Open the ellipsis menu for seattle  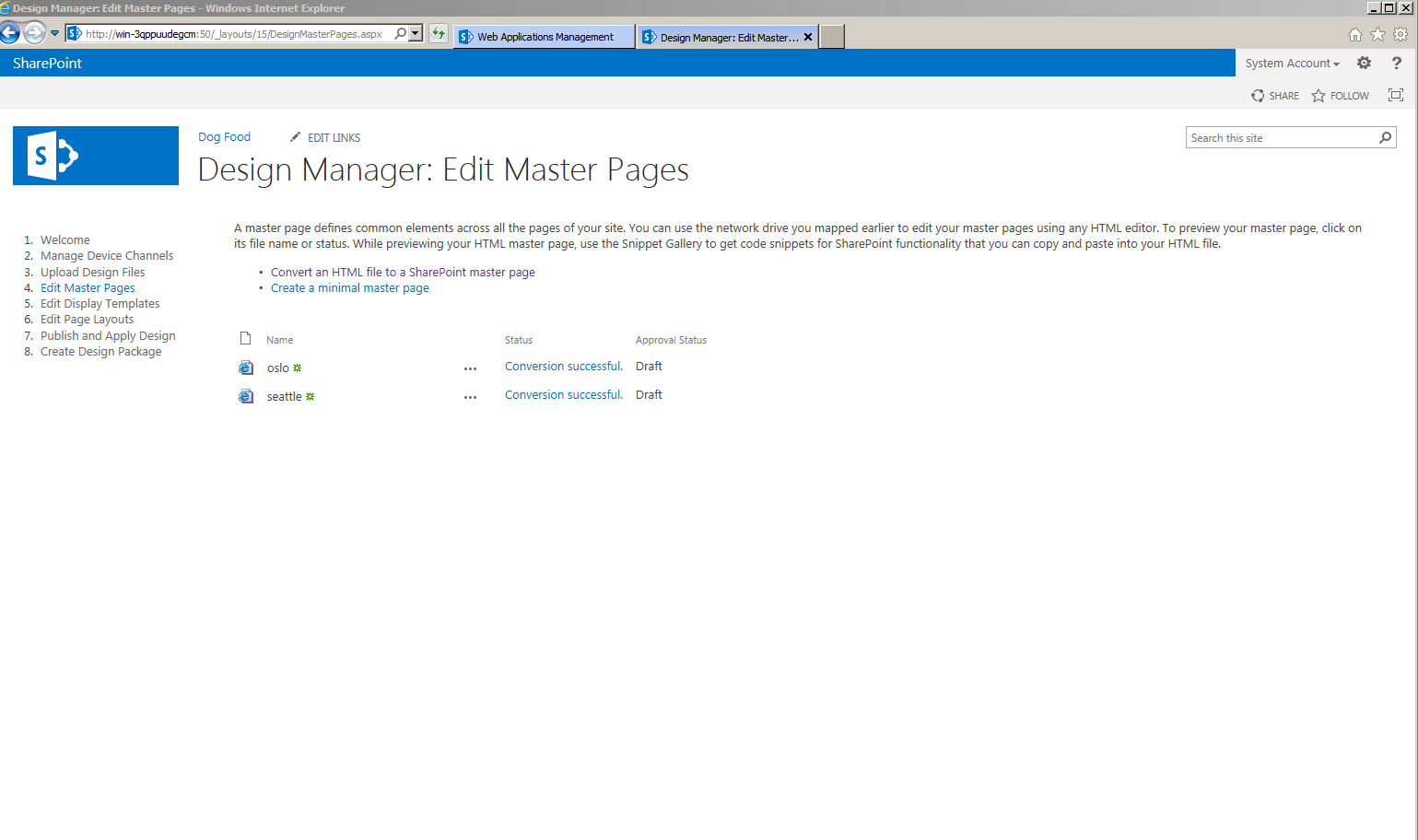click(x=470, y=397)
